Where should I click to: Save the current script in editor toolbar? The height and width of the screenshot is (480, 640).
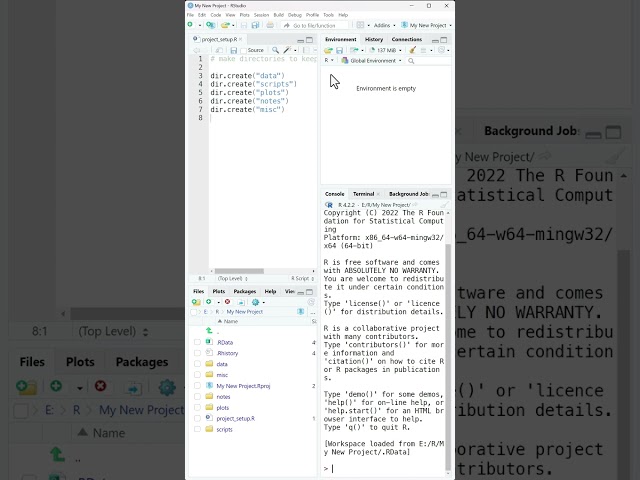click(x=233, y=50)
